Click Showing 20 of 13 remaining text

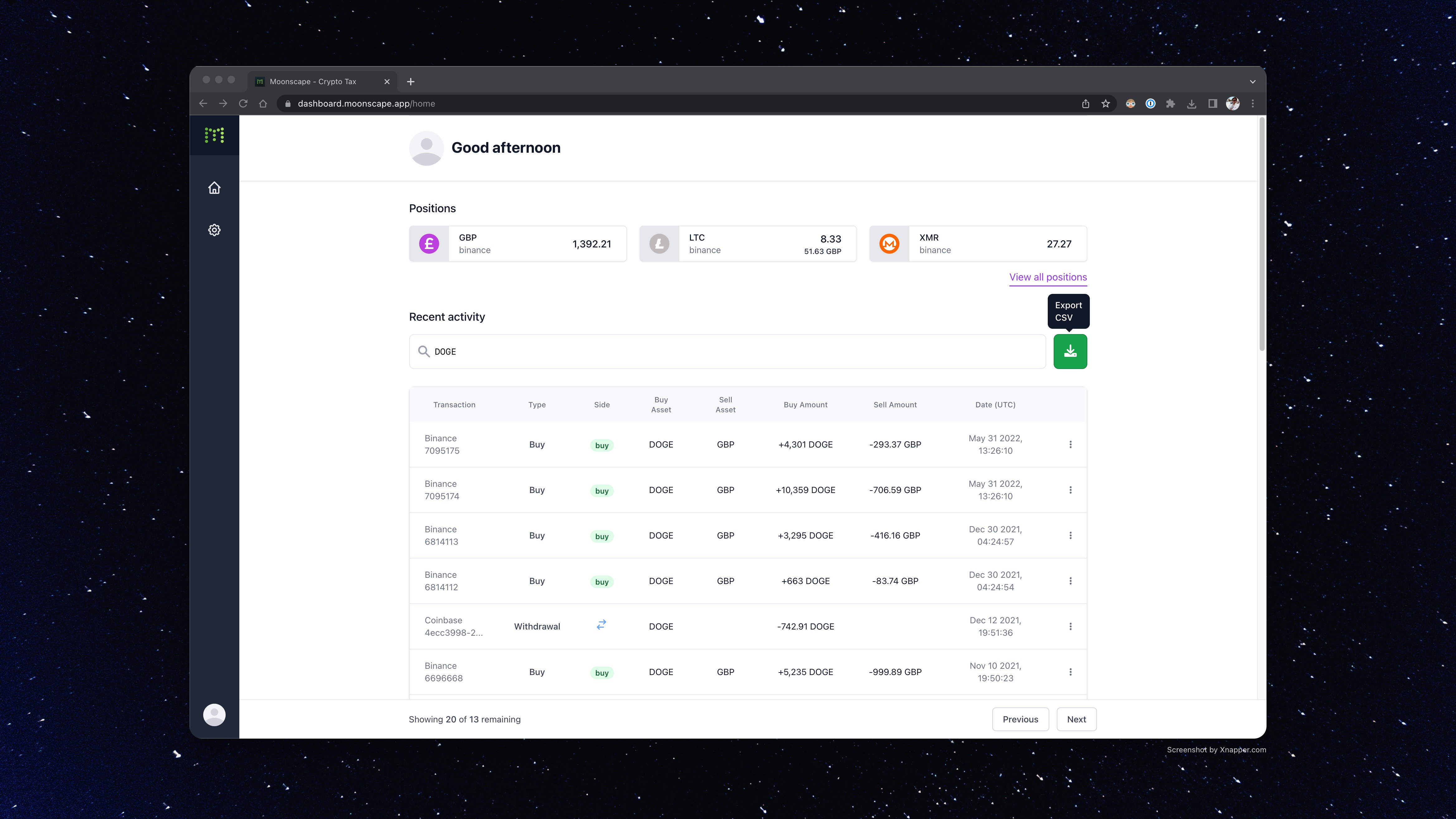[465, 719]
